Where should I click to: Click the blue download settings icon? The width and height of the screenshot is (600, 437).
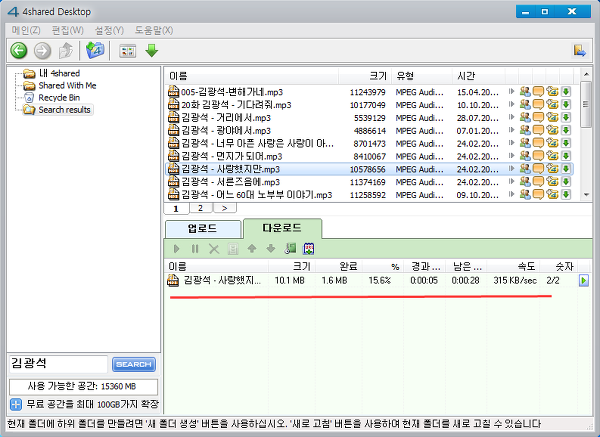click(309, 249)
